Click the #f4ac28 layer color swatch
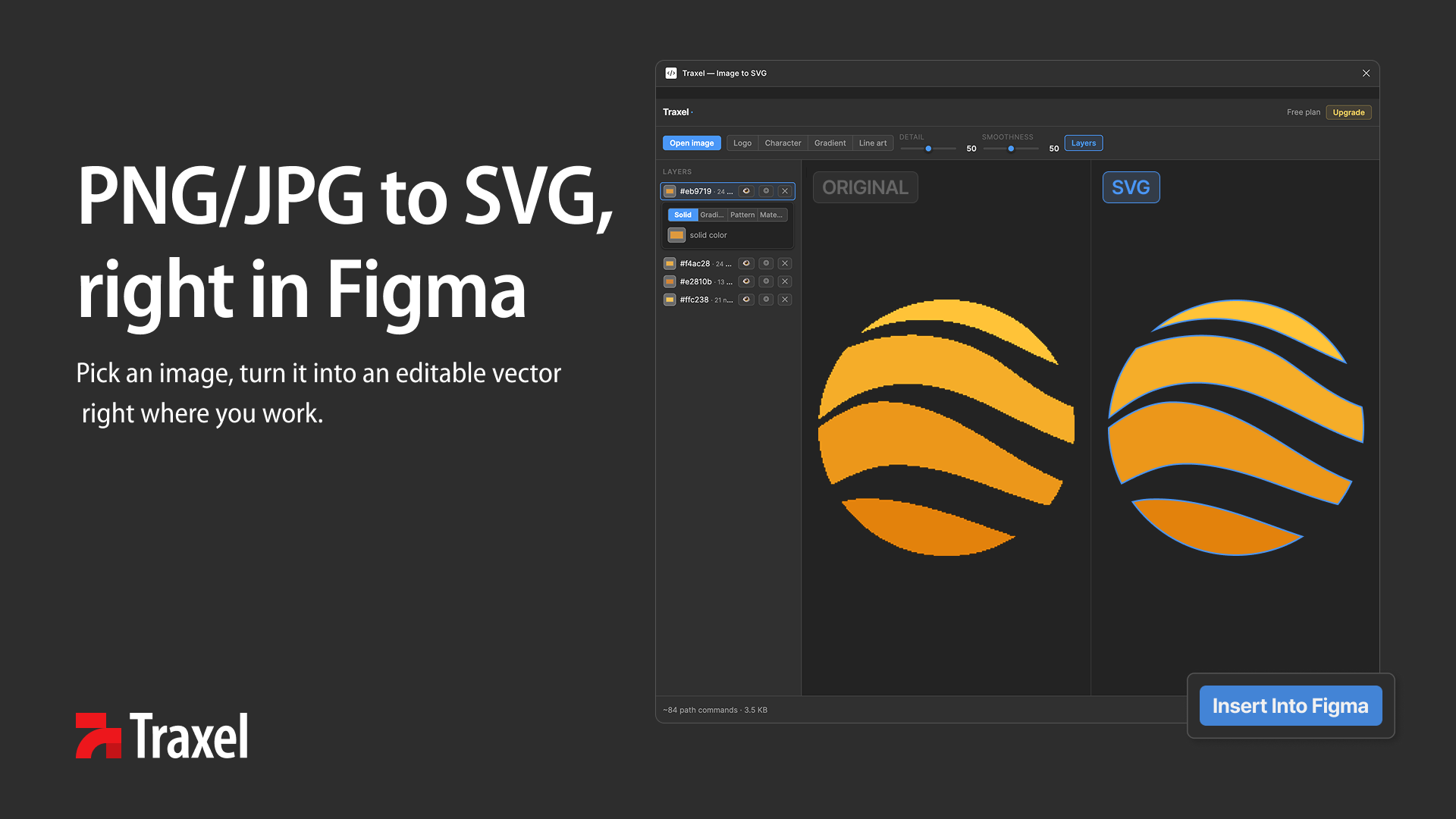Image resolution: width=1456 pixels, height=819 pixels. click(670, 263)
